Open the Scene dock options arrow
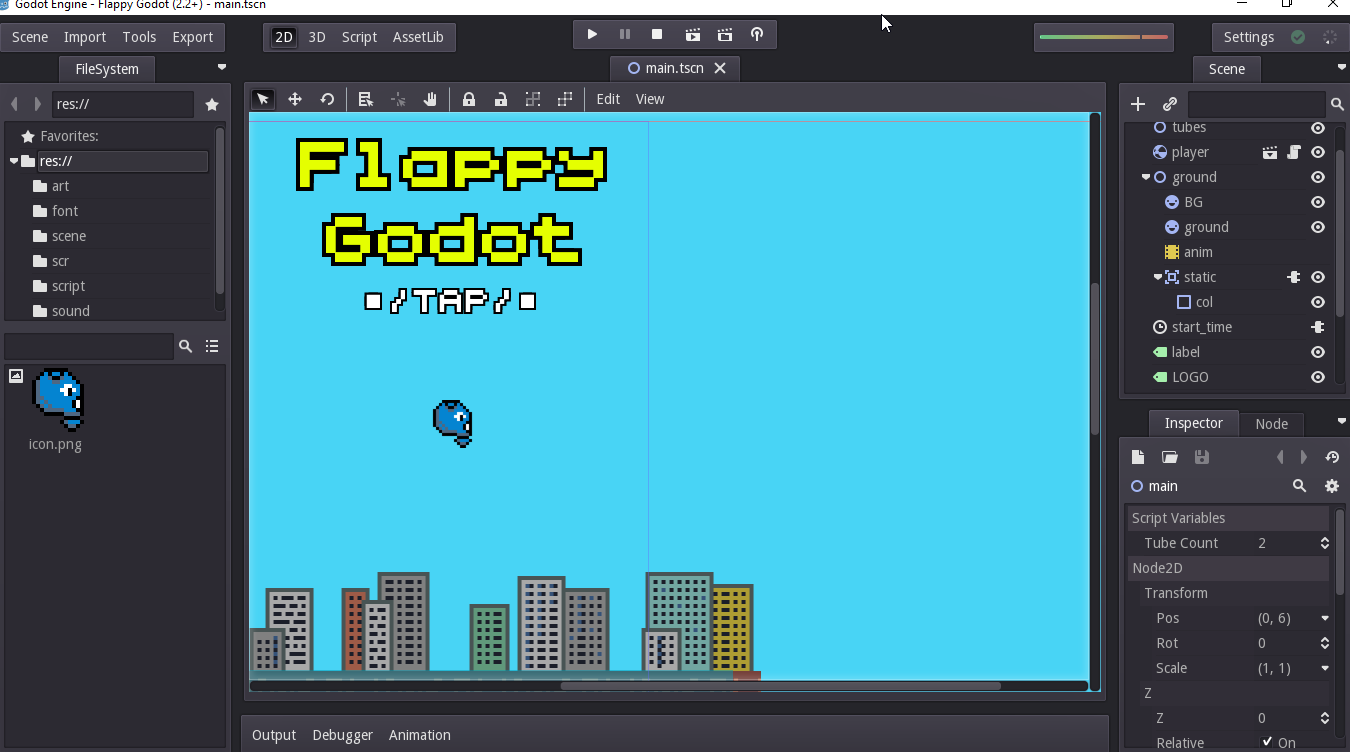The height and width of the screenshot is (752, 1350). click(1342, 67)
